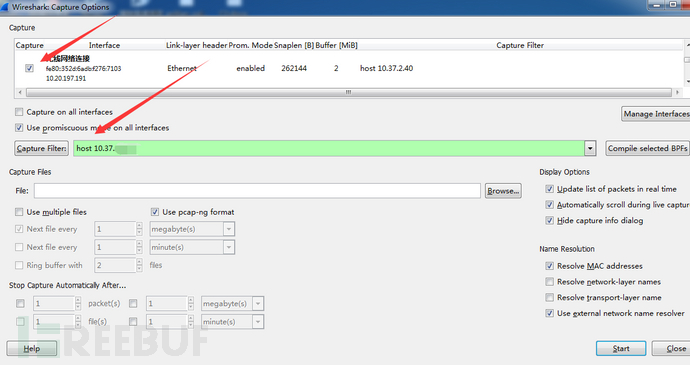Open Help for capture options
690x365 pixels.
32,349
